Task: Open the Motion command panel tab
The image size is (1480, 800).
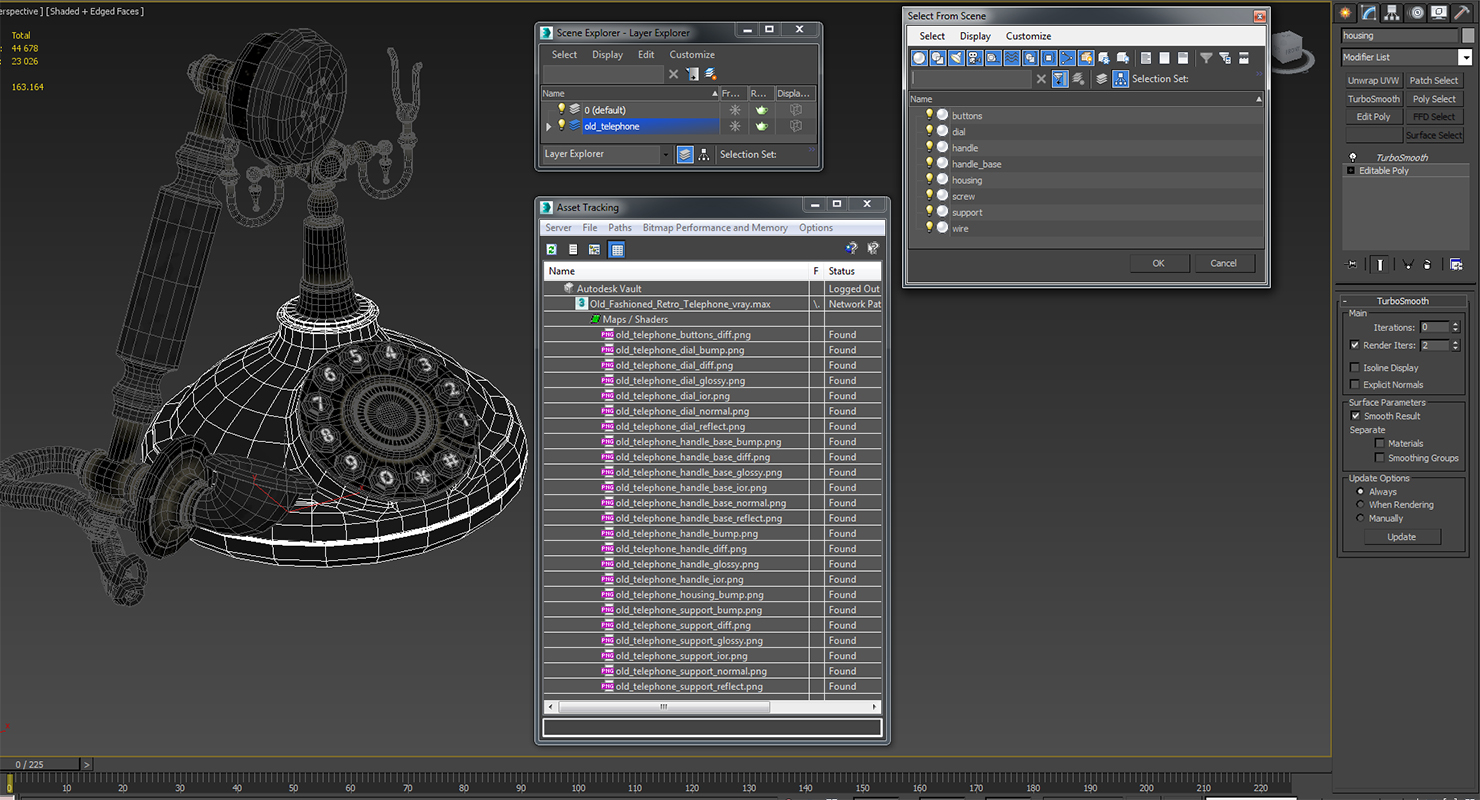Action: point(1416,13)
